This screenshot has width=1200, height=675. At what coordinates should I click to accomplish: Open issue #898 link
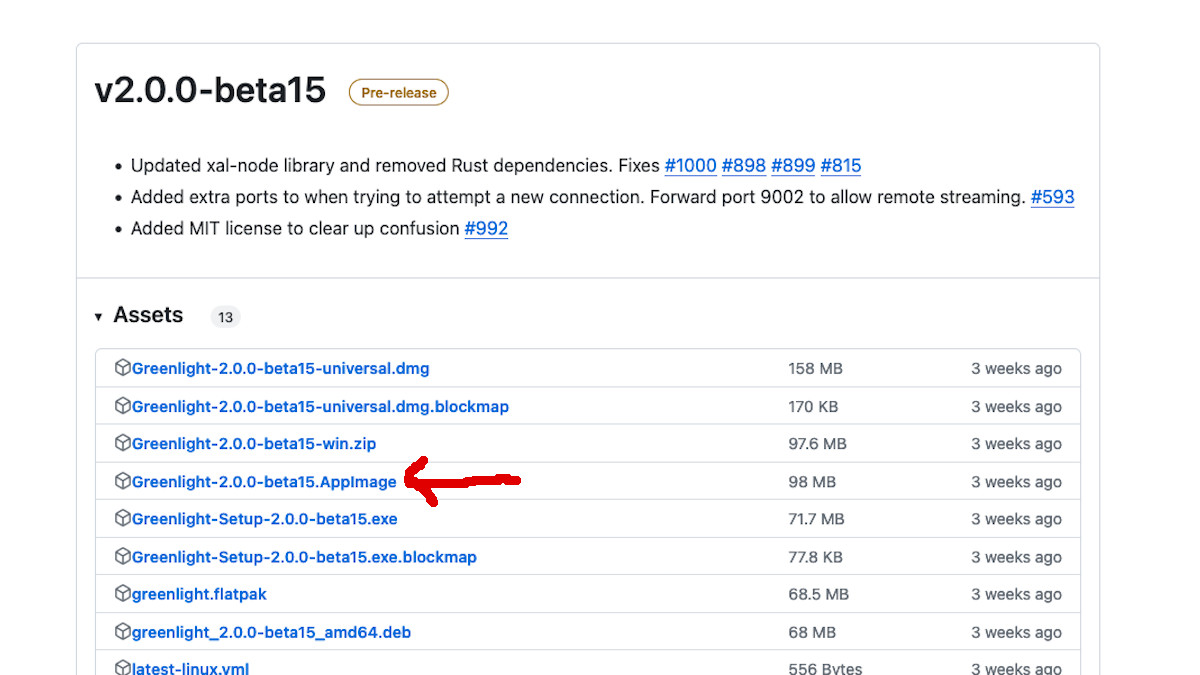743,166
